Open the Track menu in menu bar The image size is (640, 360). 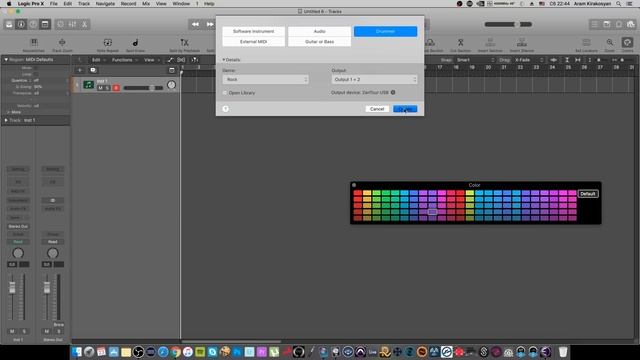coord(84,4)
